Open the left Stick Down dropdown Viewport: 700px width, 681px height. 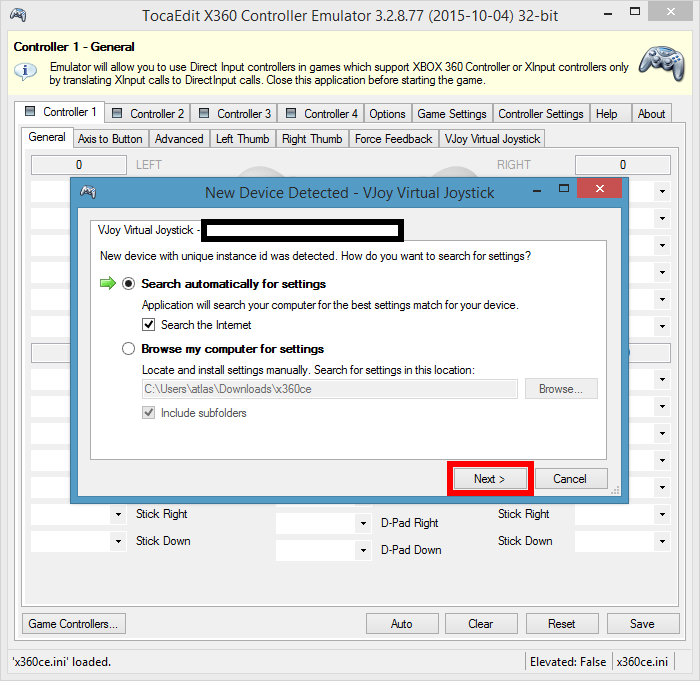pos(118,542)
